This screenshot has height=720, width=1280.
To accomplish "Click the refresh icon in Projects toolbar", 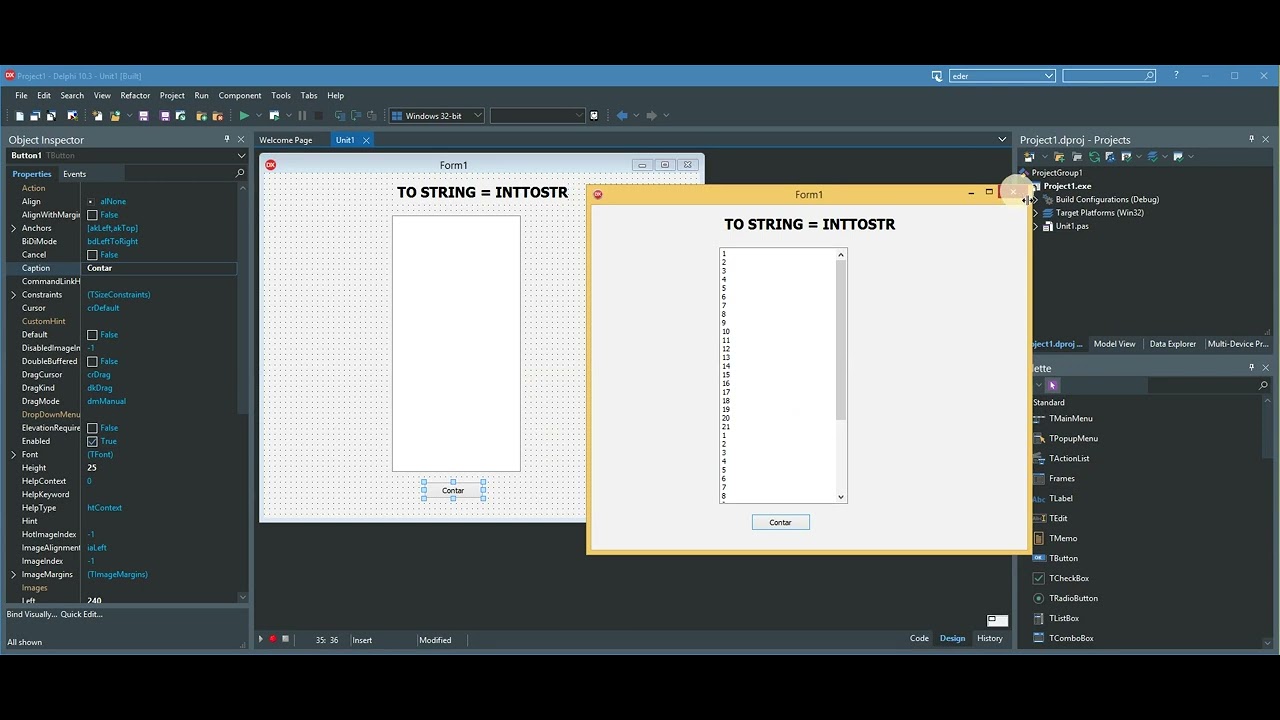I will (x=1094, y=157).
